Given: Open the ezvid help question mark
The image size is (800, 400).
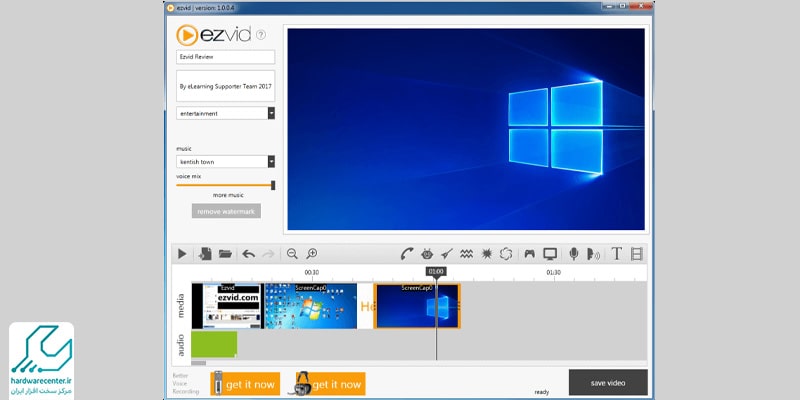Looking at the screenshot, I should click(x=261, y=35).
